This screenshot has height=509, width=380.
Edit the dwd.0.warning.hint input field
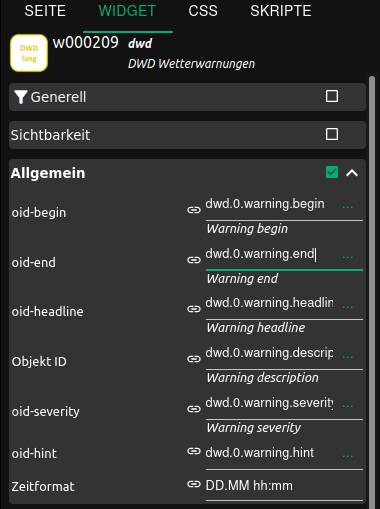click(x=269, y=453)
